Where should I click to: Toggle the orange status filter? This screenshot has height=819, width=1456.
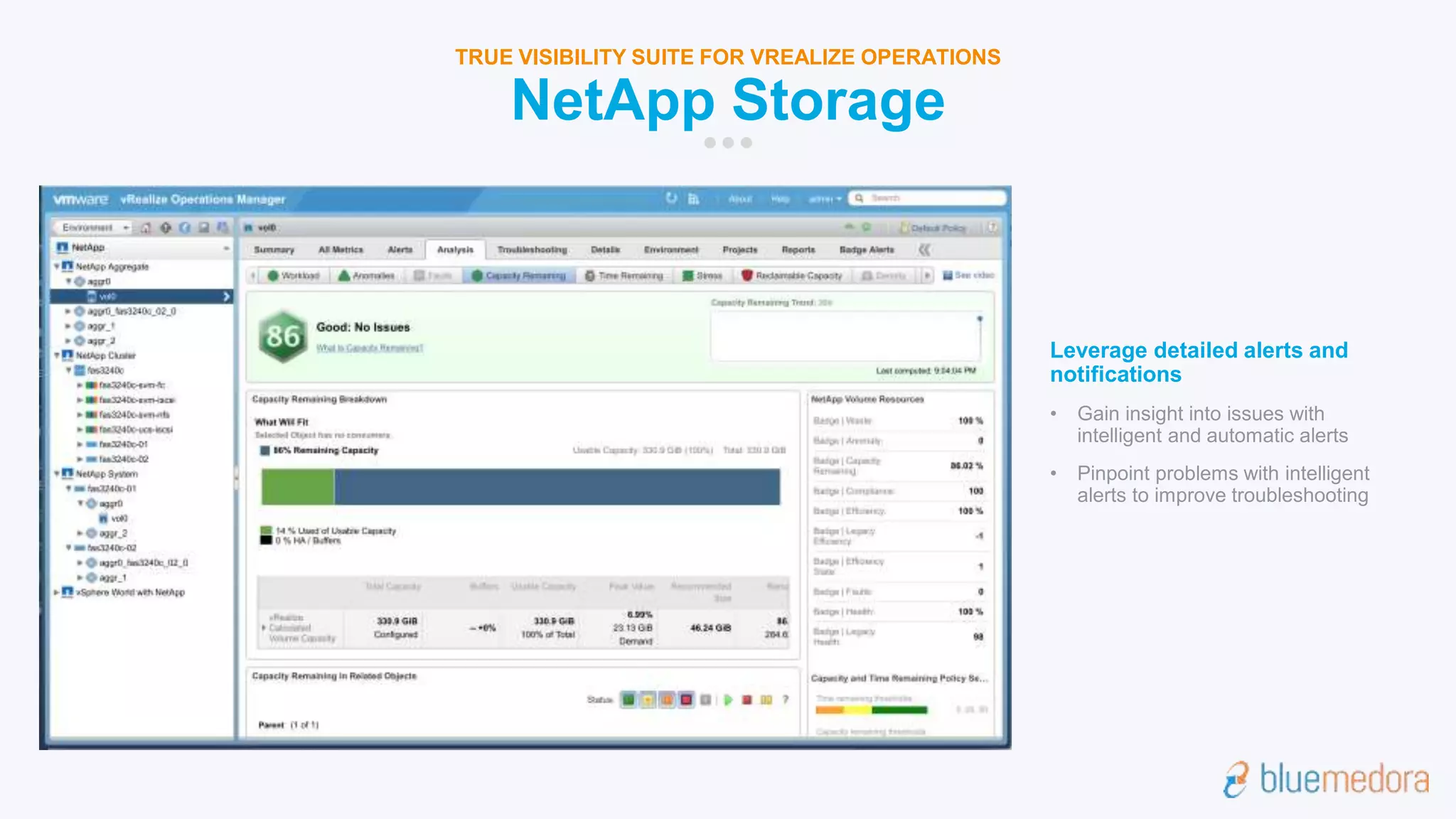coord(667,700)
